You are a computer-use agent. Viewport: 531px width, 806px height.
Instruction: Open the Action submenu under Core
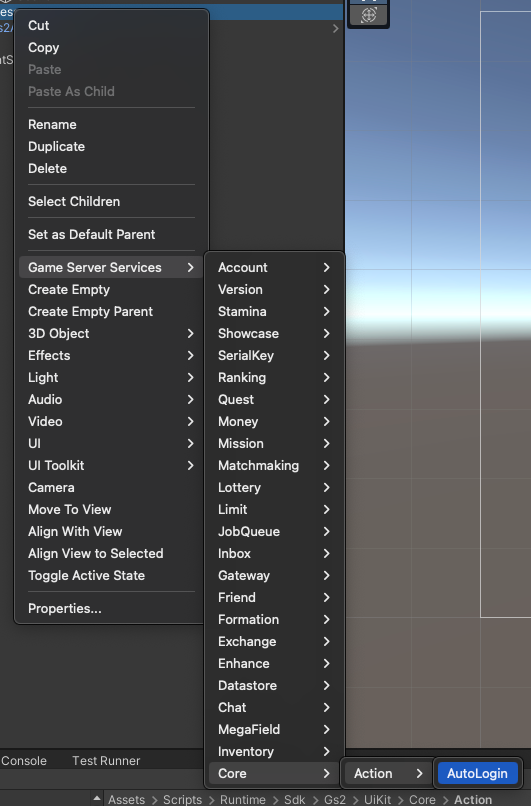click(x=388, y=773)
